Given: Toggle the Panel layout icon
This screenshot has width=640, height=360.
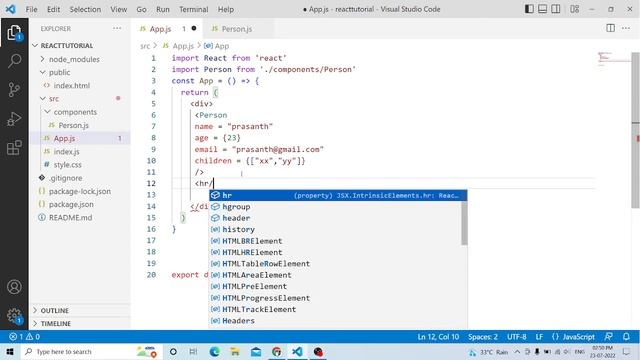Looking at the screenshot, I should point(542,9).
